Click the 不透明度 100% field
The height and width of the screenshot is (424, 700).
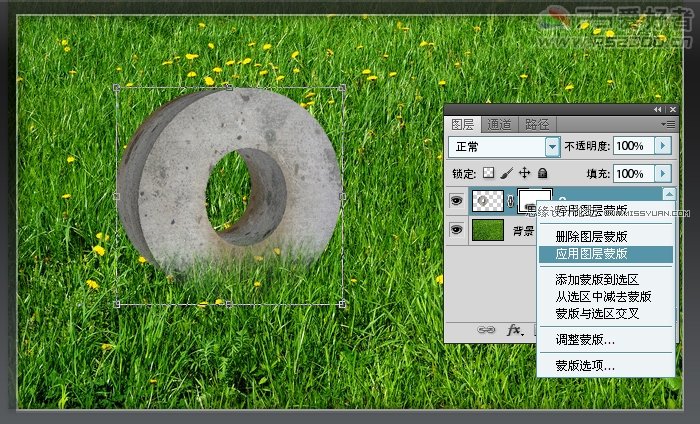[x=634, y=146]
